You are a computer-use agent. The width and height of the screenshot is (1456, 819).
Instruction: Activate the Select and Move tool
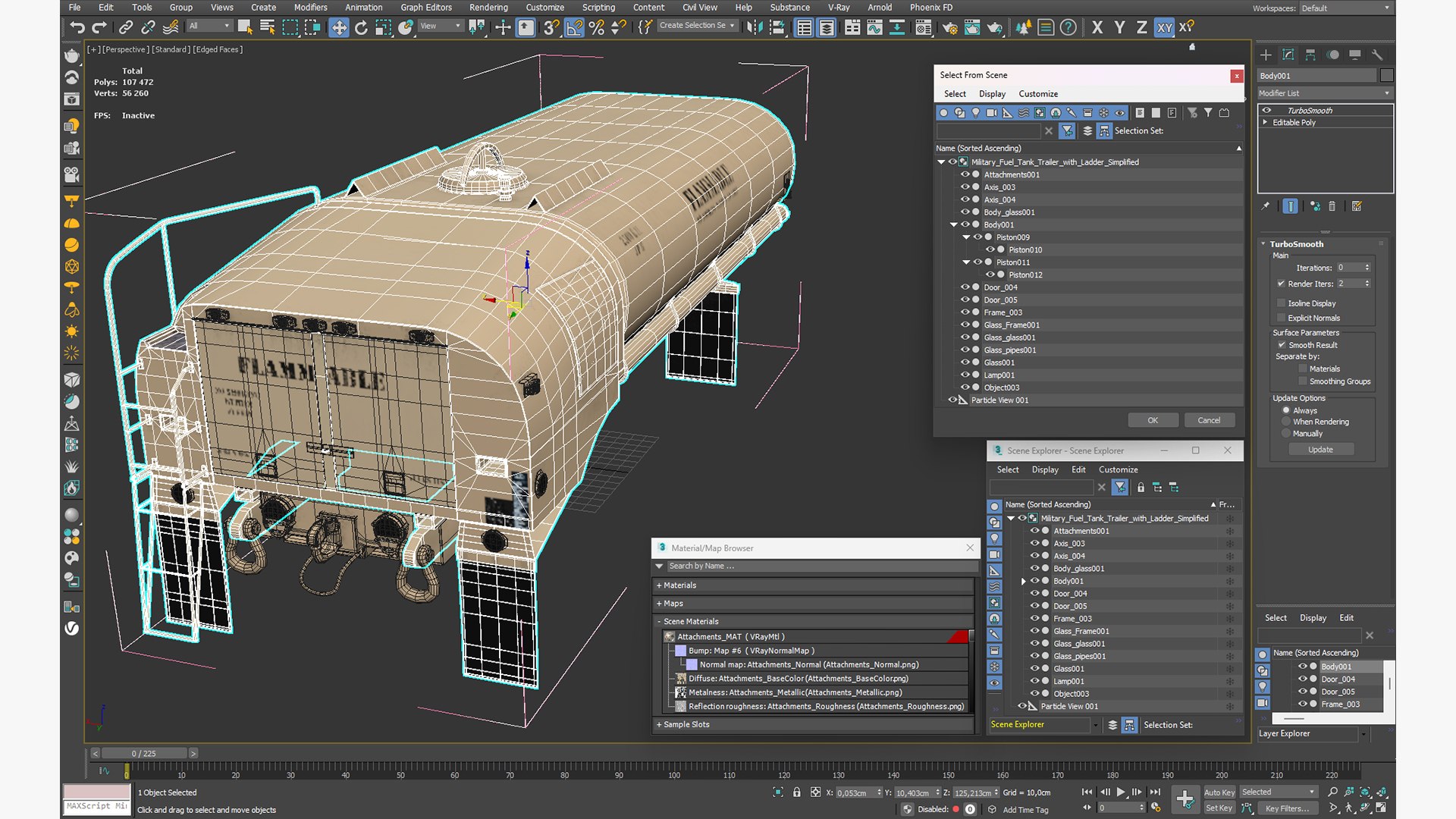(x=338, y=27)
